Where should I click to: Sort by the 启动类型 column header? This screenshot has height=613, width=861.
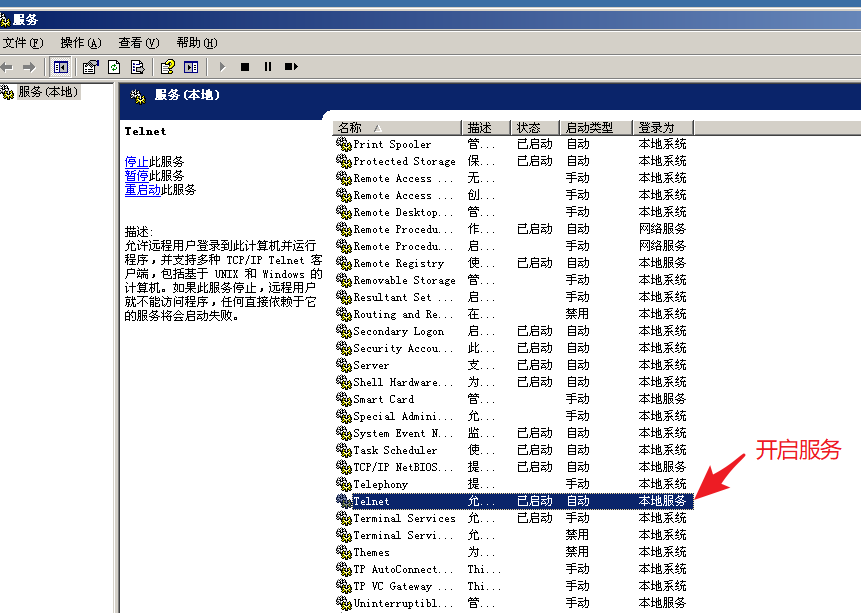(596, 128)
